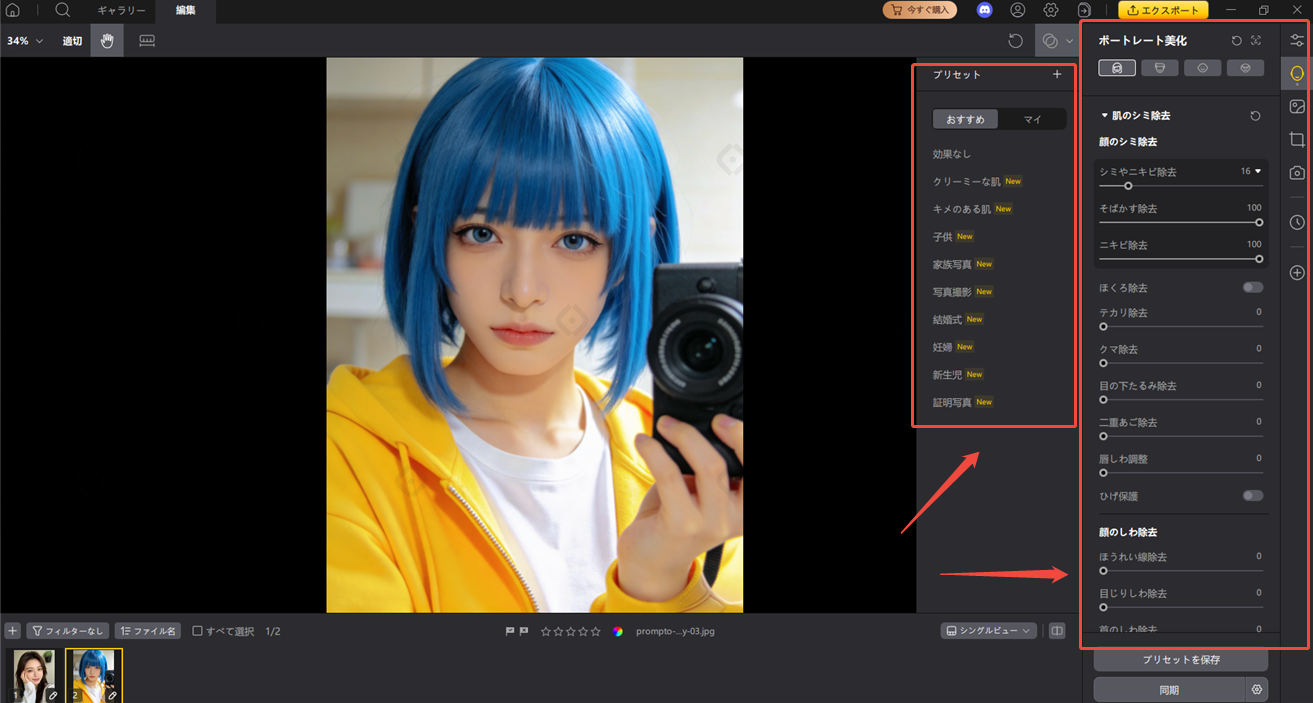Reset ポートレート美化 with the reset icon
1313x703 pixels.
click(1237, 40)
